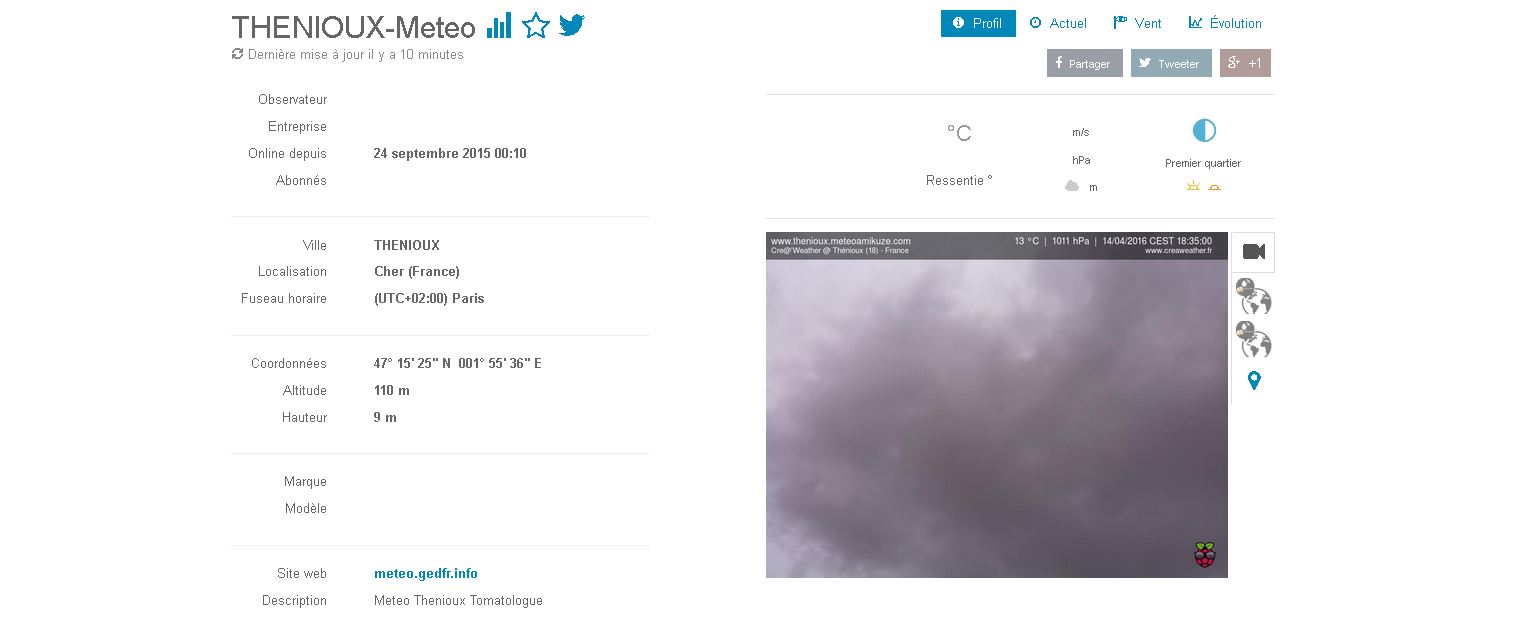Click the second globe satellite icon
This screenshot has height=644, width=1515.
point(1253,340)
